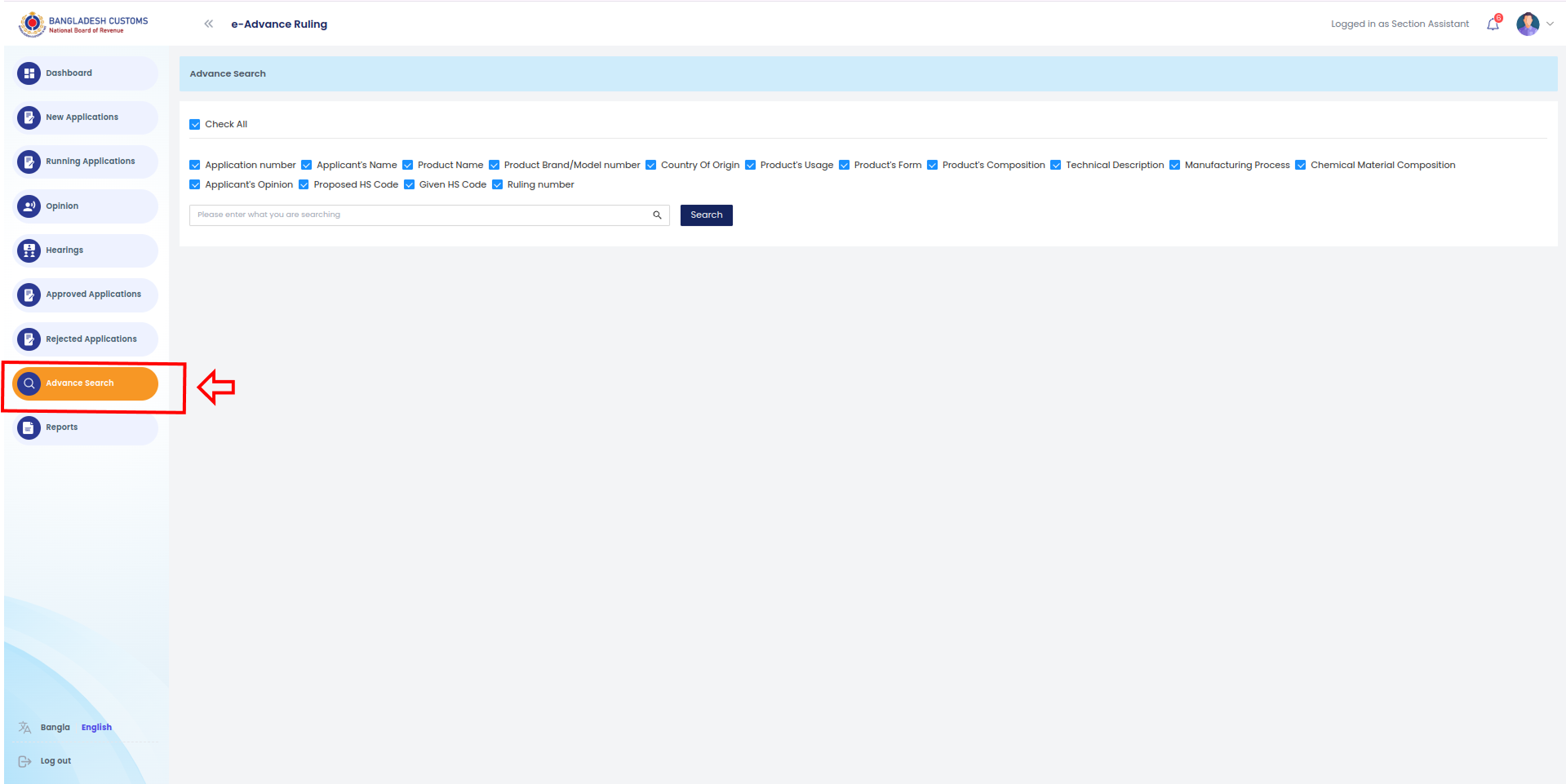Click the user profile avatar
The height and width of the screenshot is (784, 1566).
[x=1528, y=24]
